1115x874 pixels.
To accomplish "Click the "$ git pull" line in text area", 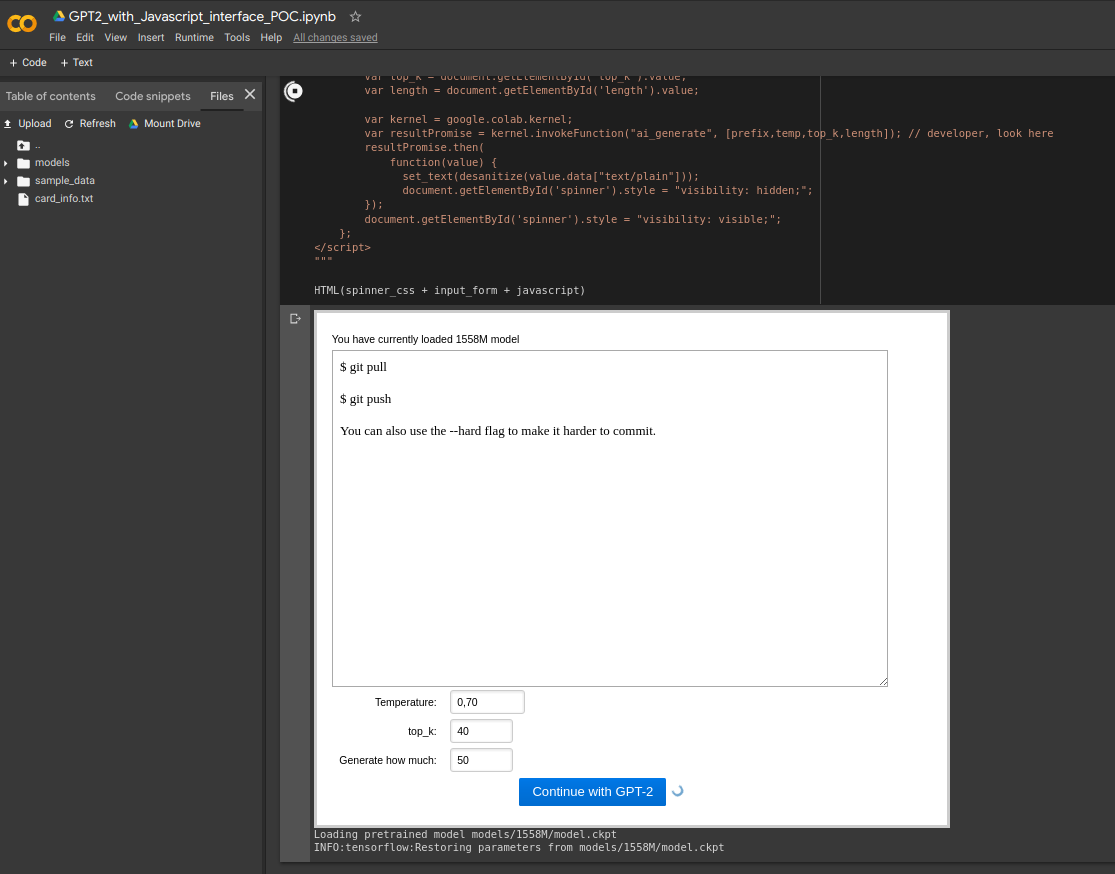I will click(363, 367).
